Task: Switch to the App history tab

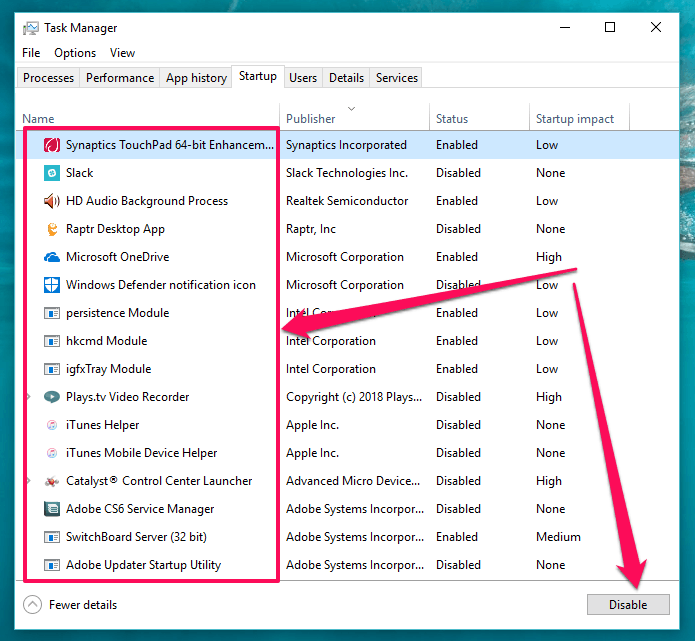Action: click(196, 78)
